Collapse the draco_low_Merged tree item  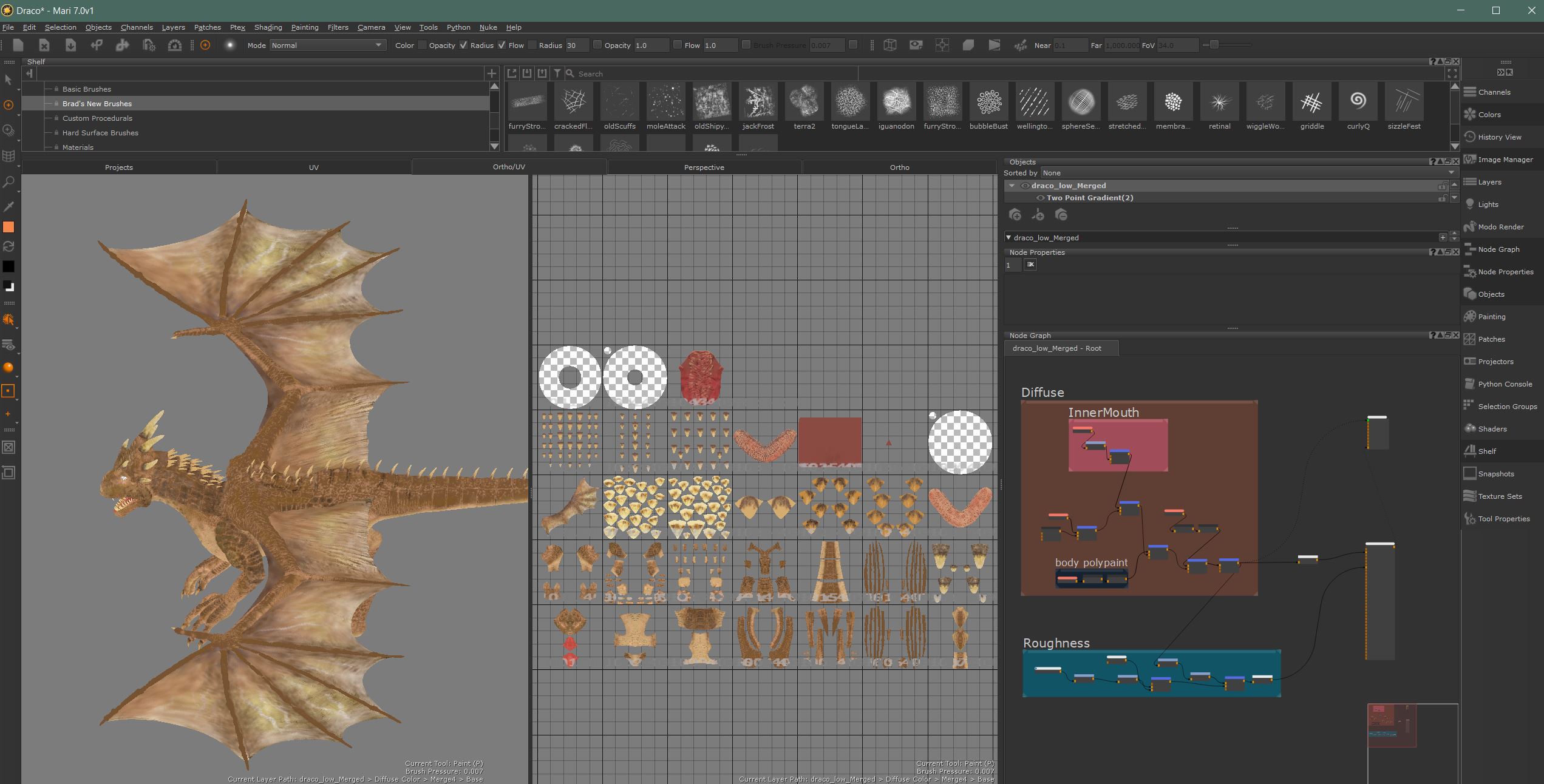[x=1012, y=186]
